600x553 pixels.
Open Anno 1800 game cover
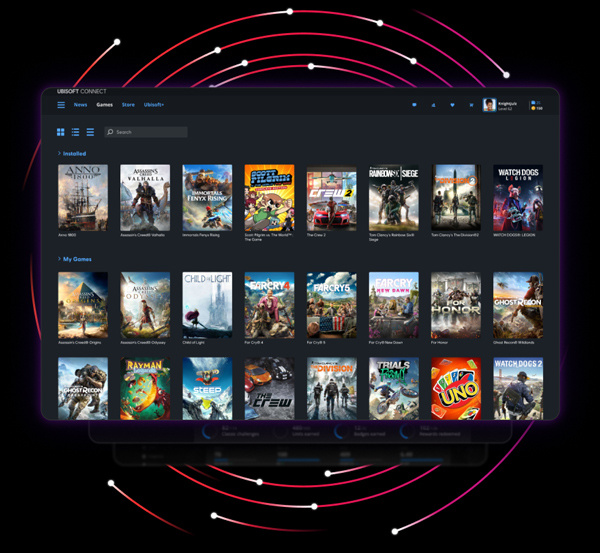(83, 197)
